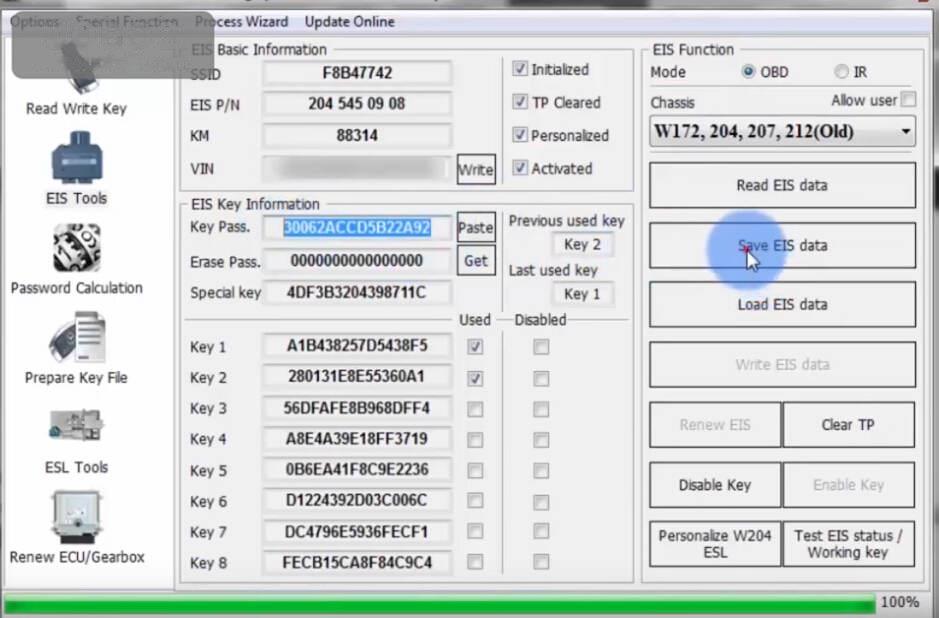
Task: Click the Key 6 value field
Action: point(357,500)
